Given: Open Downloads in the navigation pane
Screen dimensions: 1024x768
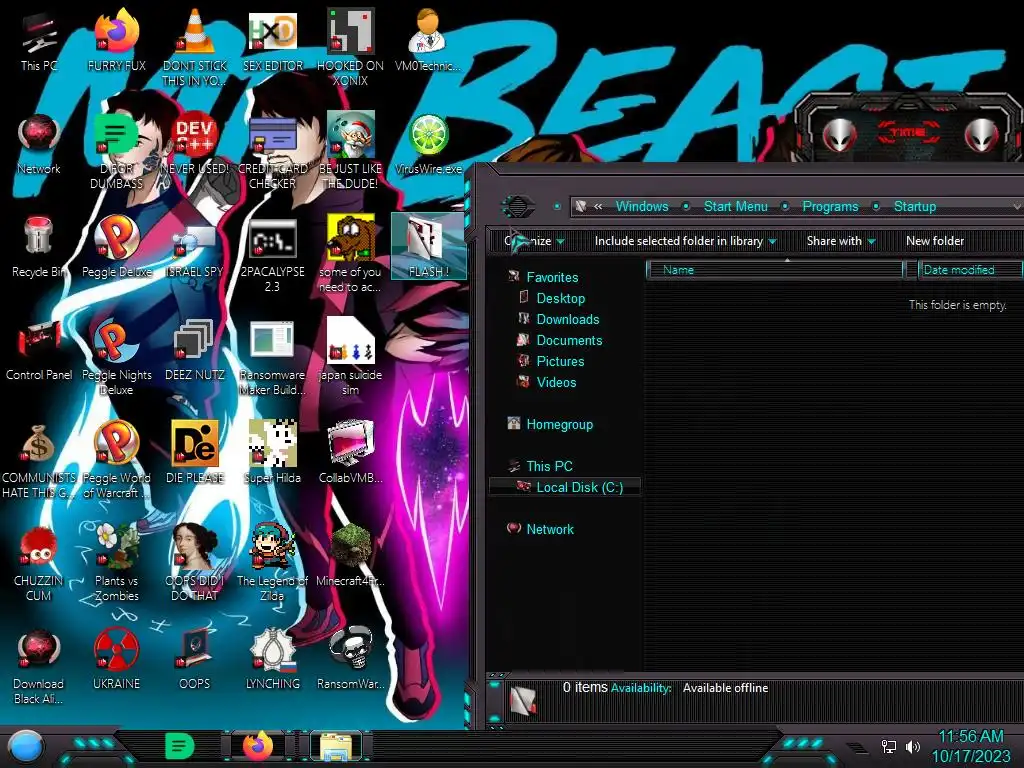Looking at the screenshot, I should pyautogui.click(x=568, y=319).
